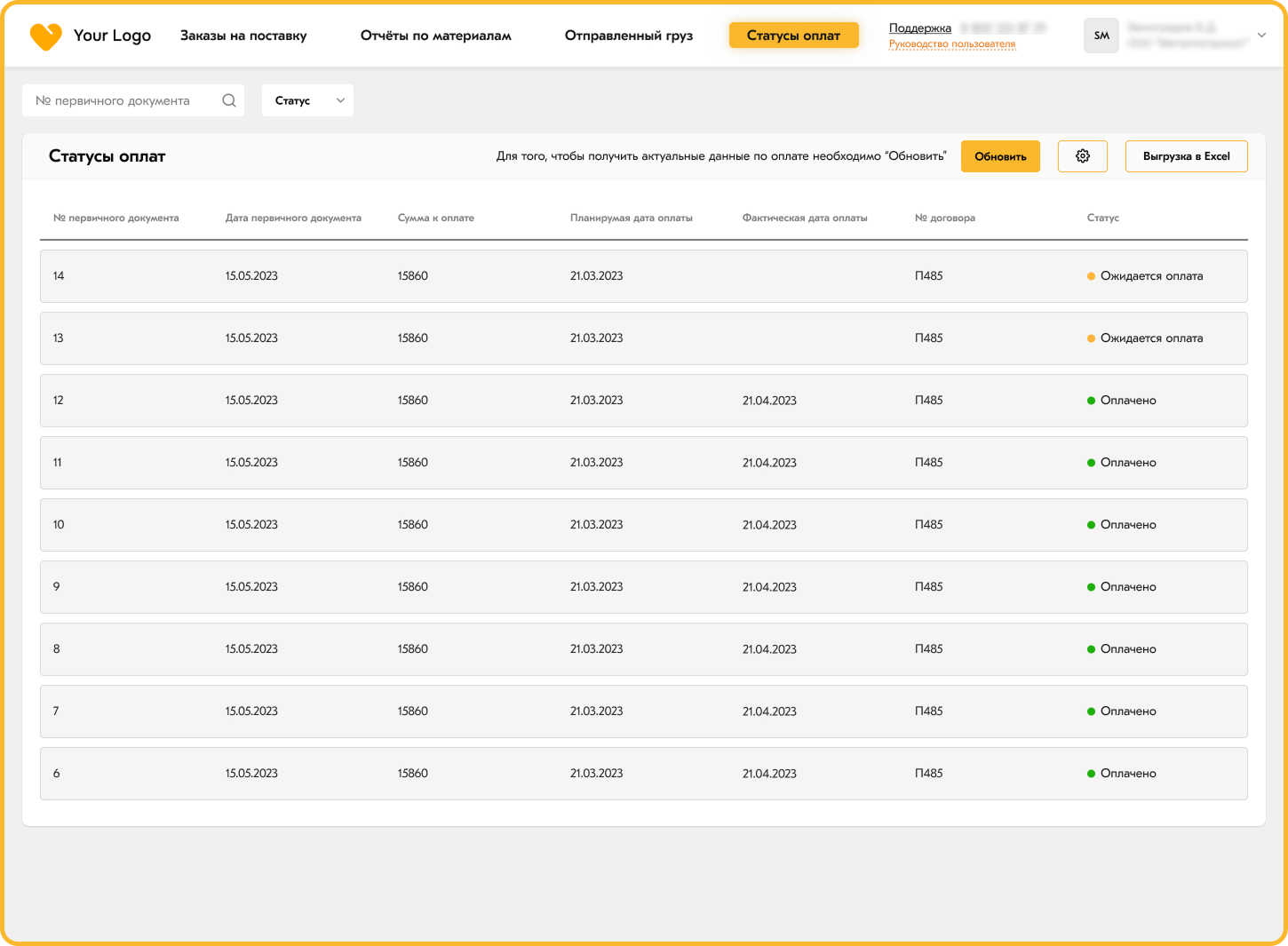Click date 15.05.2023 in row 14
The width and height of the screenshot is (1288, 946).
[x=251, y=276]
